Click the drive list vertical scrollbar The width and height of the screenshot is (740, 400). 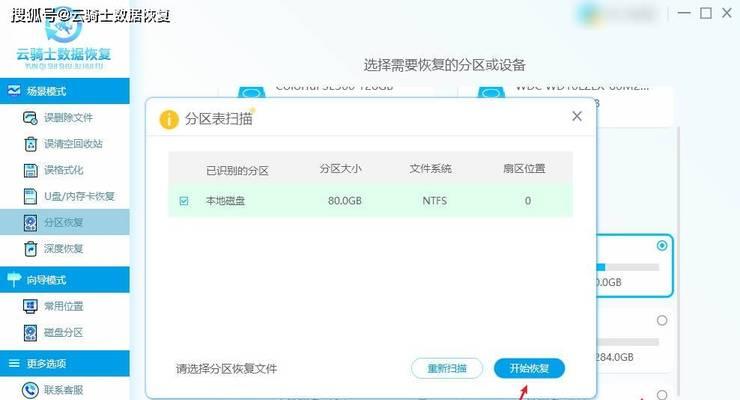pyautogui.click(x=679, y=259)
